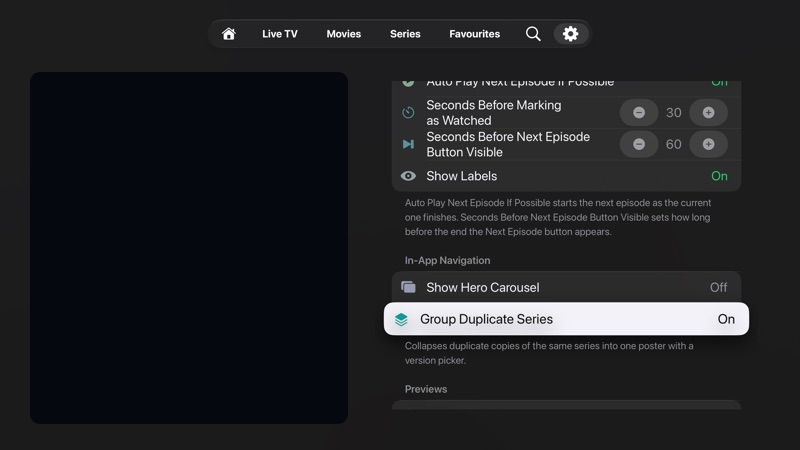Viewport: 800px width, 450px height.
Task: Click the carousel icon beside Show Hero Carousel
Action: click(408, 287)
